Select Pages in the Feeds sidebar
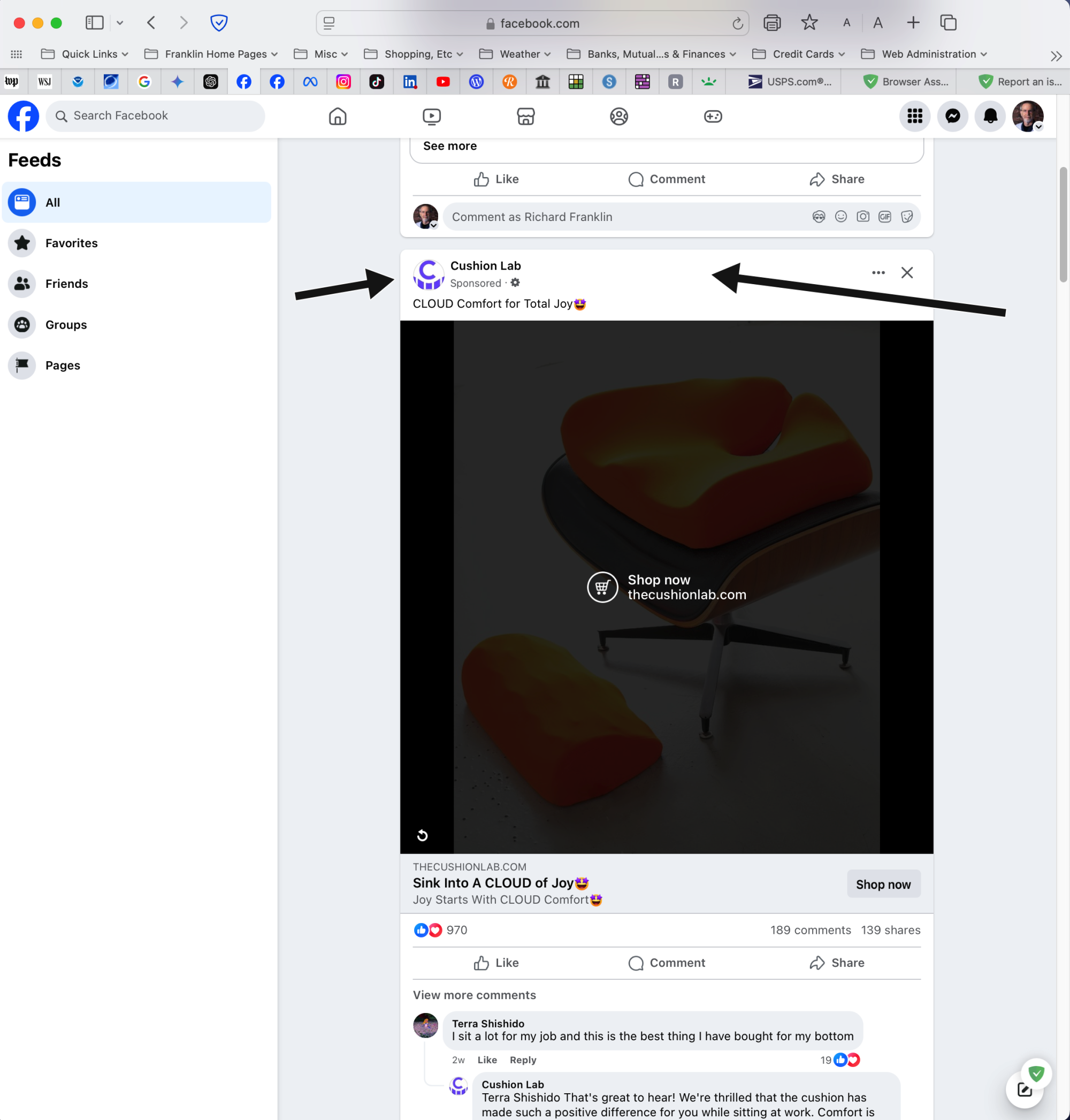The width and height of the screenshot is (1070, 1120). 62,365
